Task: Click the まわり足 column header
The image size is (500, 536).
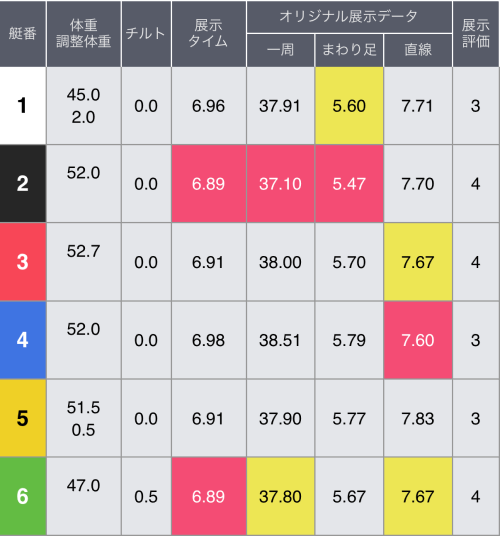Action: [349, 50]
